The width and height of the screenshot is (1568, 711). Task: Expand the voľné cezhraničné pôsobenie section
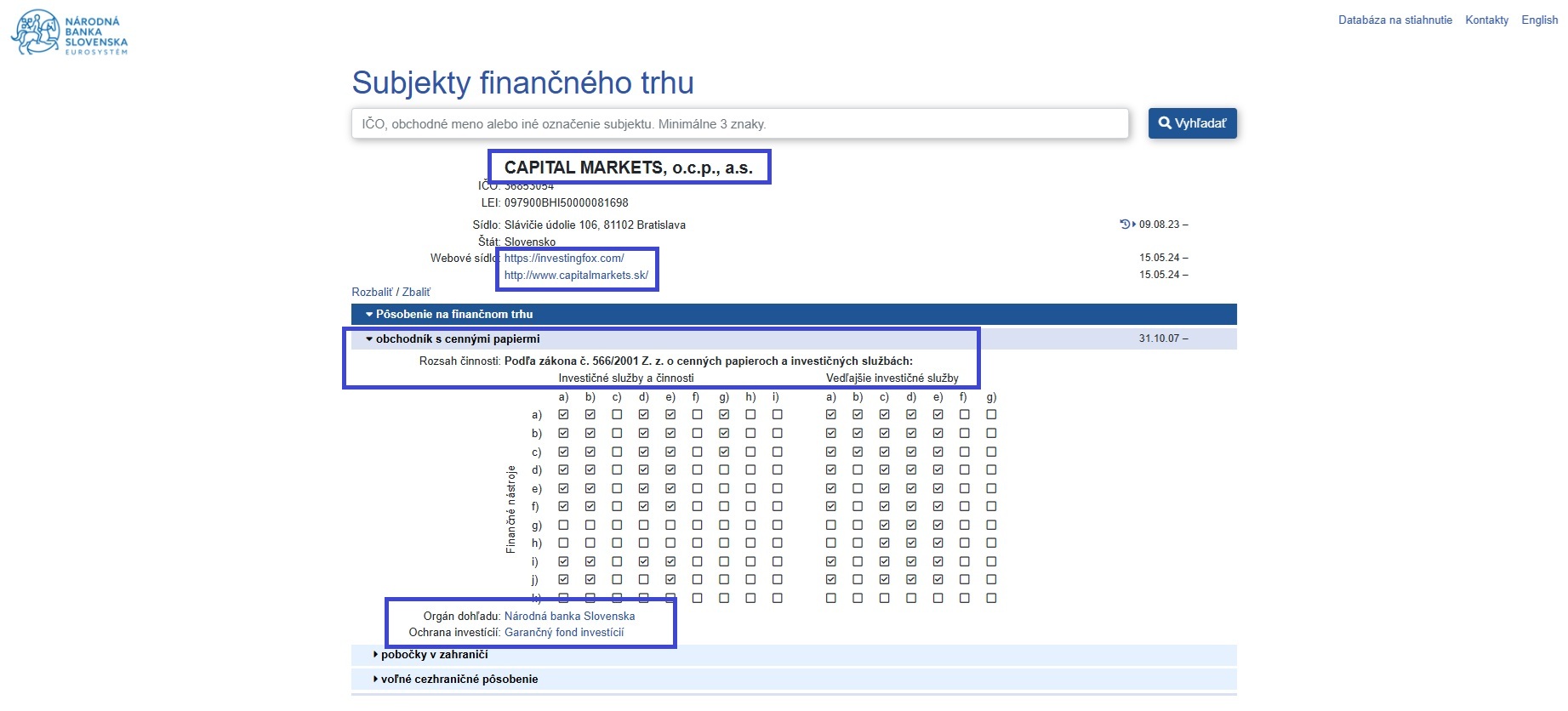point(794,680)
